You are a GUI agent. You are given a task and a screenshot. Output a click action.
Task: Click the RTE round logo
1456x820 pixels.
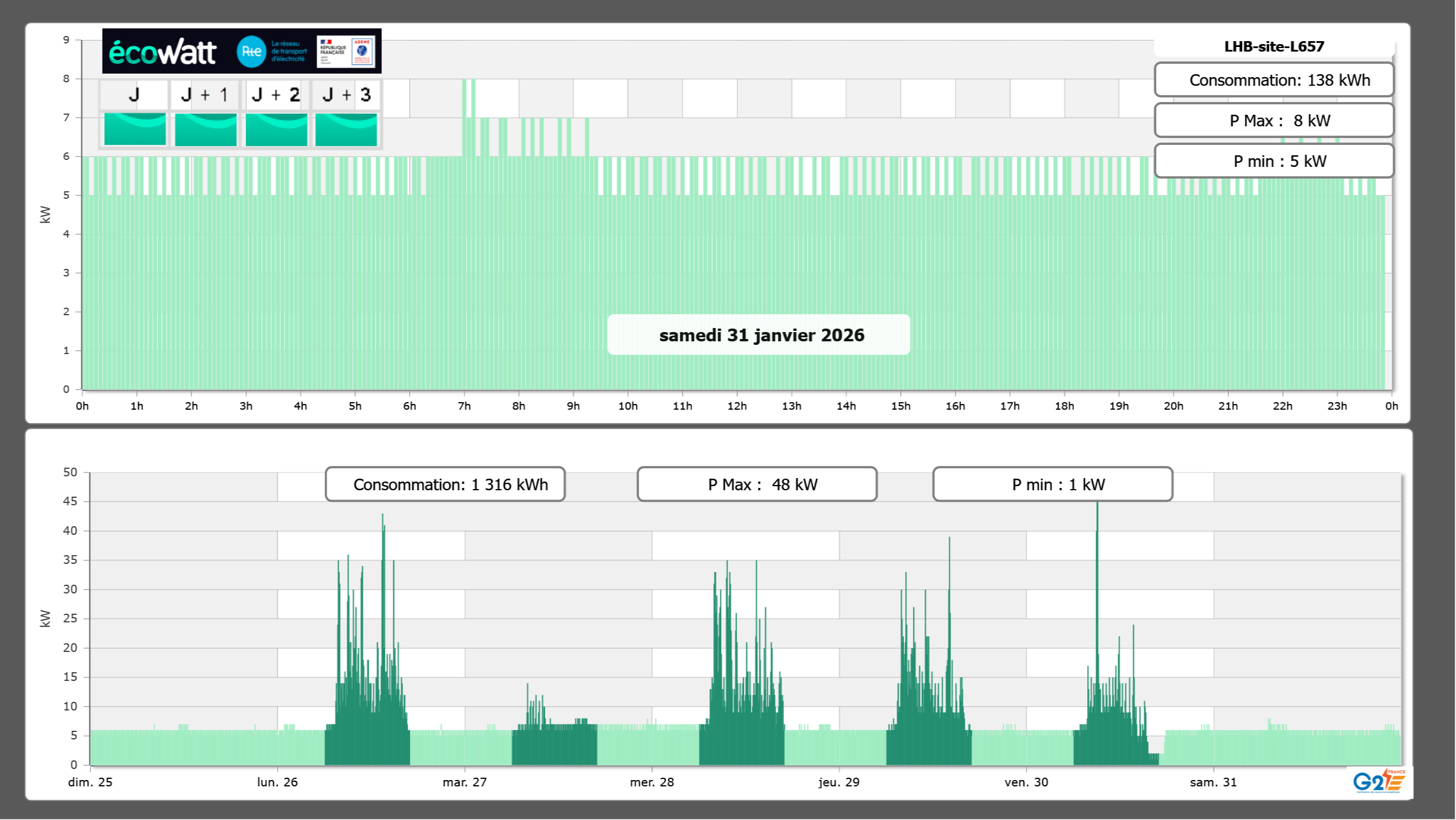click(x=251, y=52)
